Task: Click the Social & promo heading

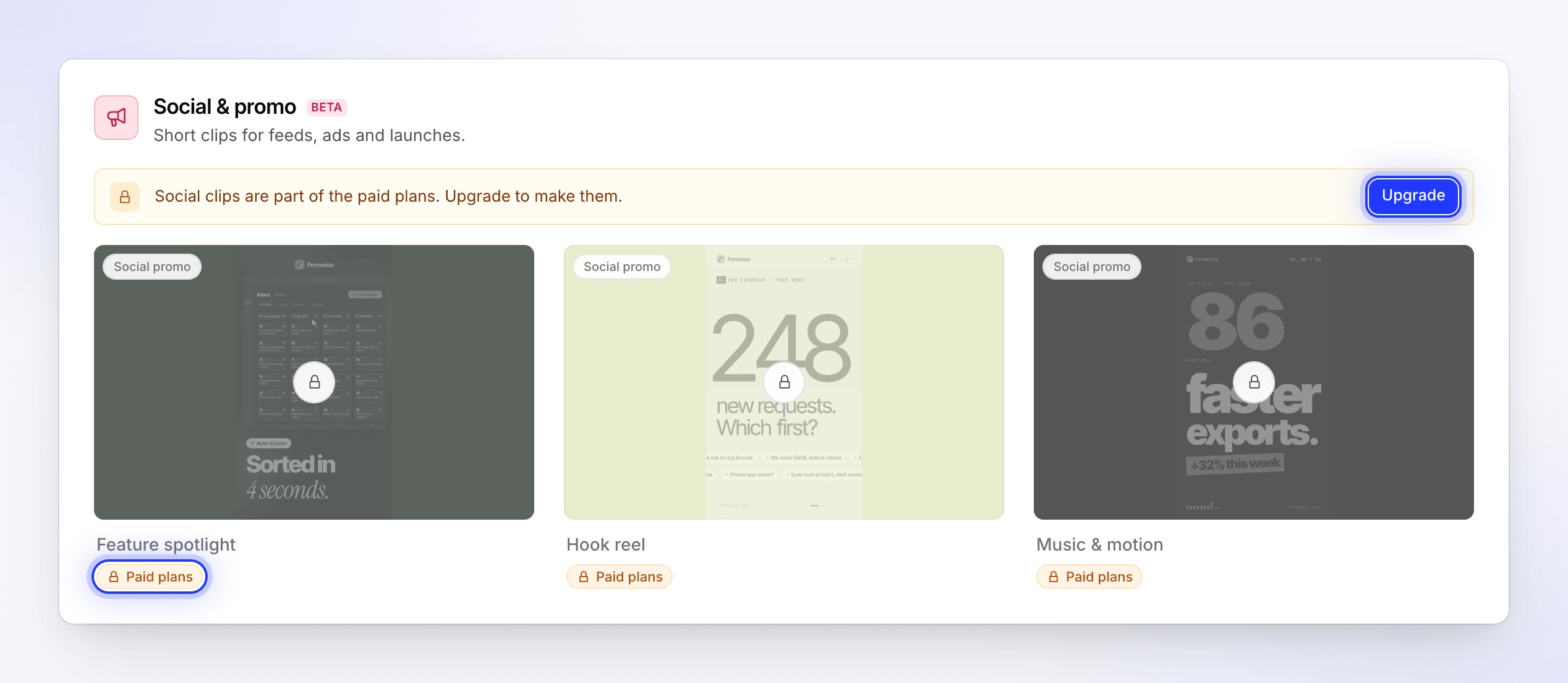Action: (225, 107)
